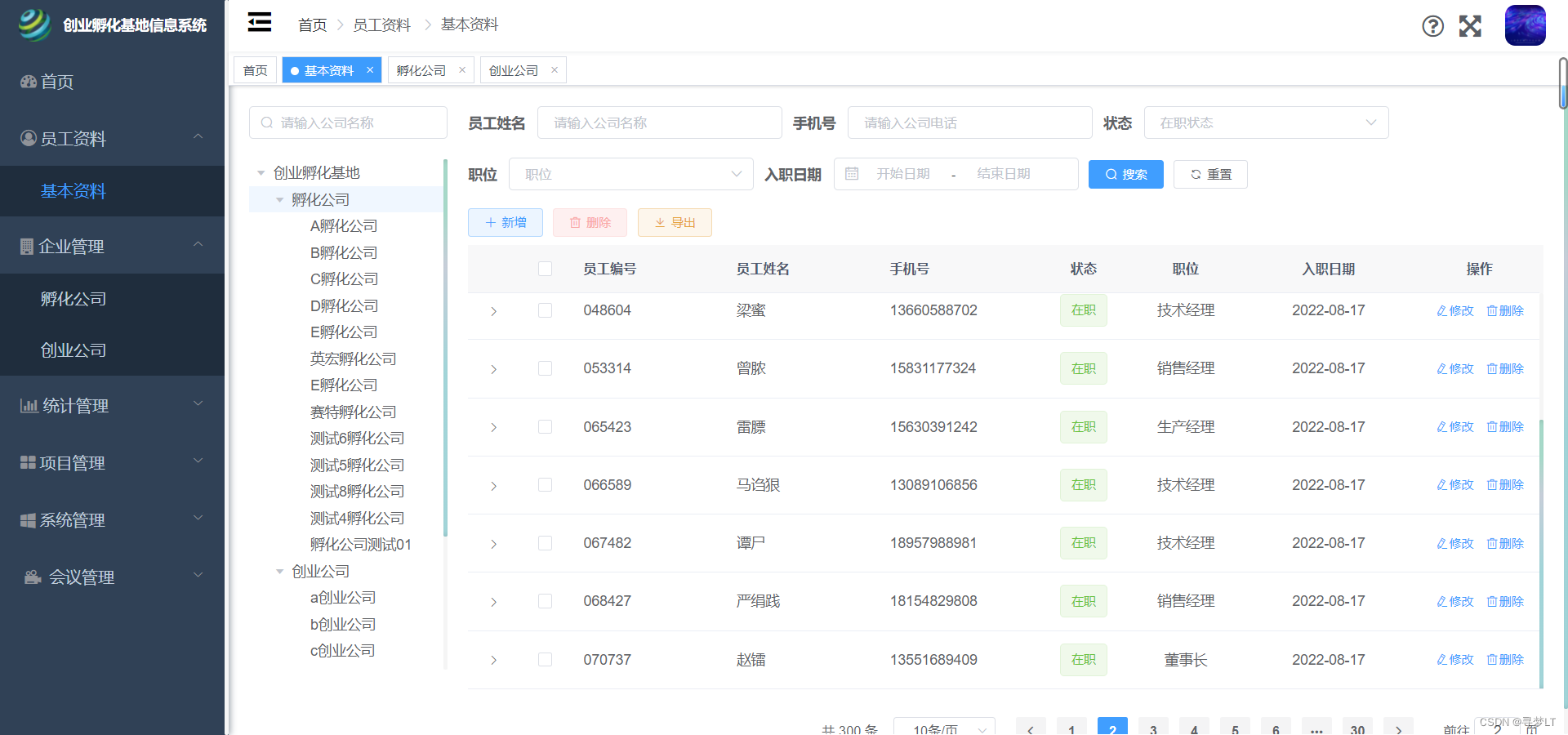Screen dimensions: 1568x735
Task: Toggle fullscreen with the expand arrows icon
Action: (1470, 26)
